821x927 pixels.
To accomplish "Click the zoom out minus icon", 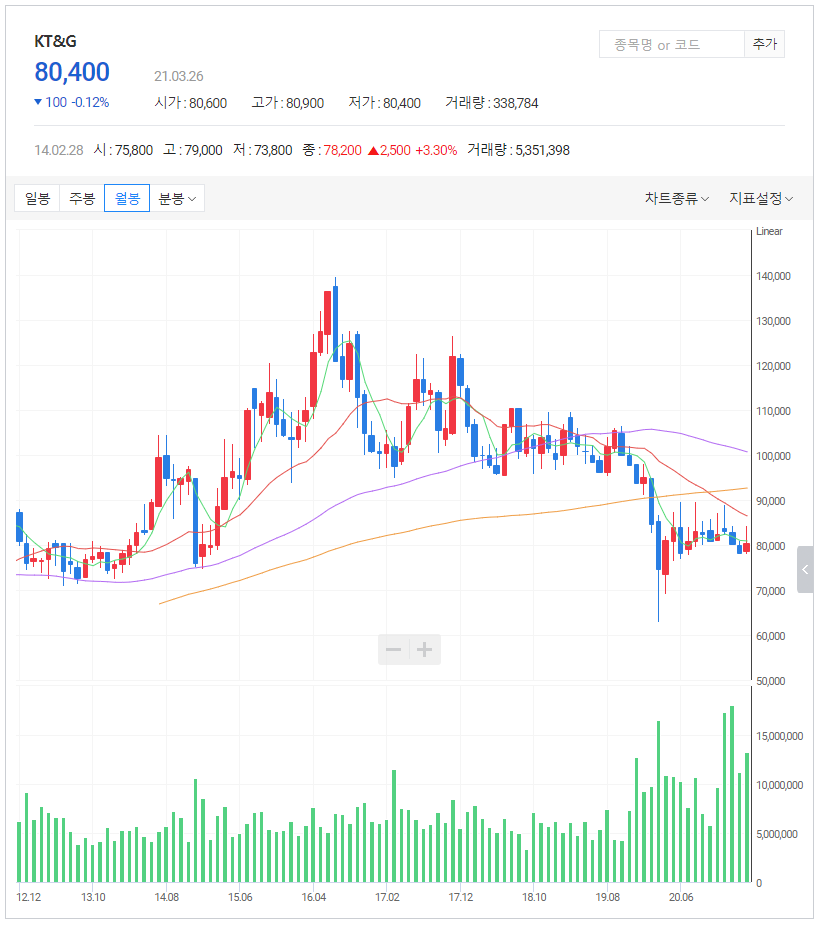I will (394, 650).
